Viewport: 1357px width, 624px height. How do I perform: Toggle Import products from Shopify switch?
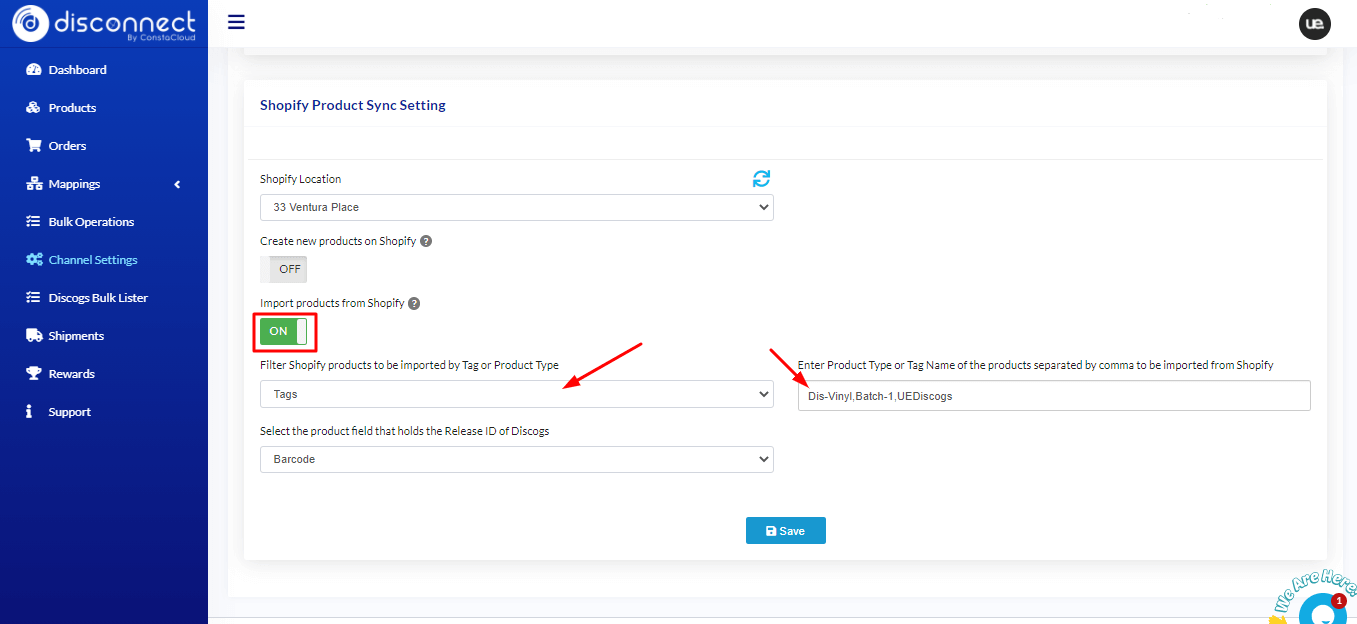coord(284,331)
